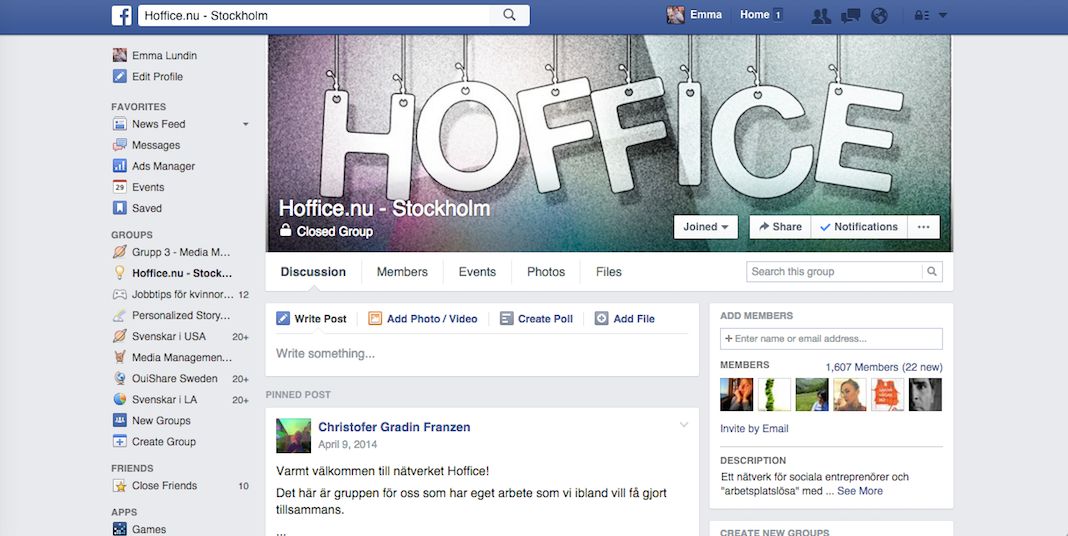Open Saved bookmark icon in sidebar
This screenshot has width=1068, height=536.
click(120, 208)
